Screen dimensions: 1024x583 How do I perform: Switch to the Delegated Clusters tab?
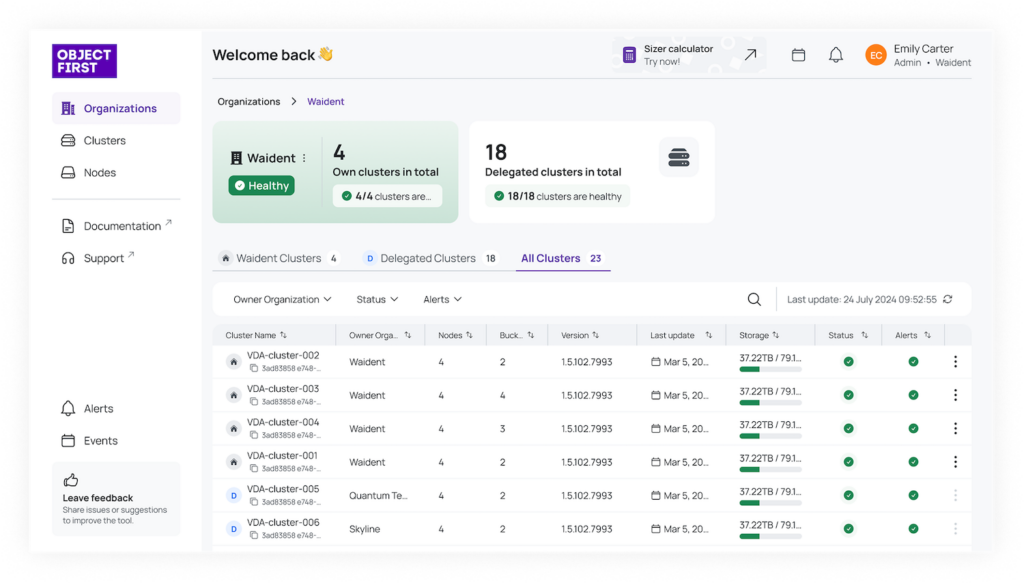[x=430, y=259]
